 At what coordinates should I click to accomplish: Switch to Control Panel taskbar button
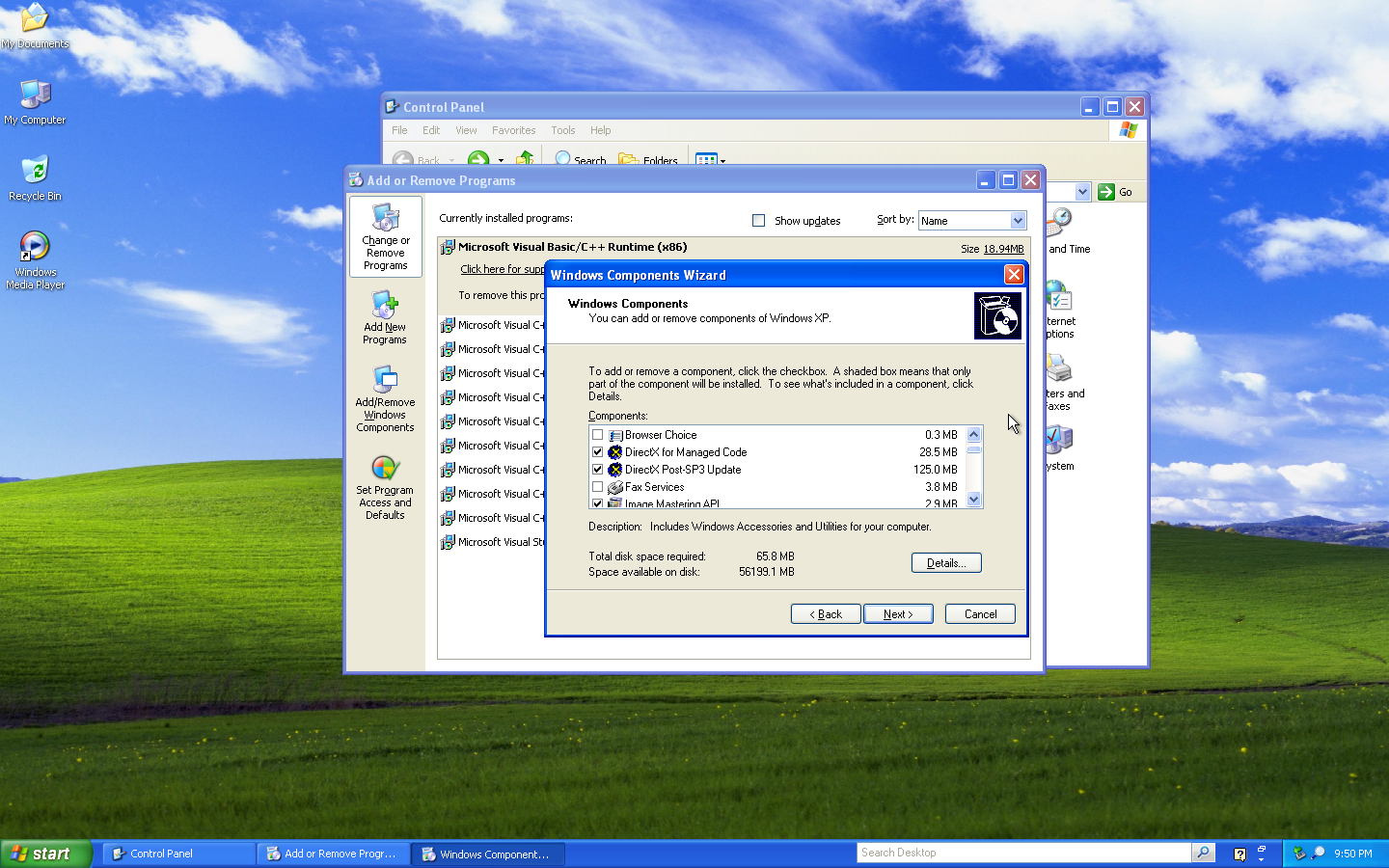[x=179, y=854]
